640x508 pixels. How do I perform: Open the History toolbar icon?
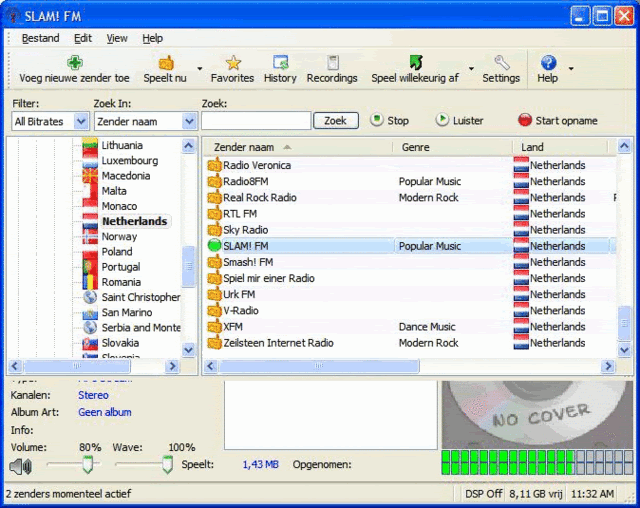coord(280,62)
